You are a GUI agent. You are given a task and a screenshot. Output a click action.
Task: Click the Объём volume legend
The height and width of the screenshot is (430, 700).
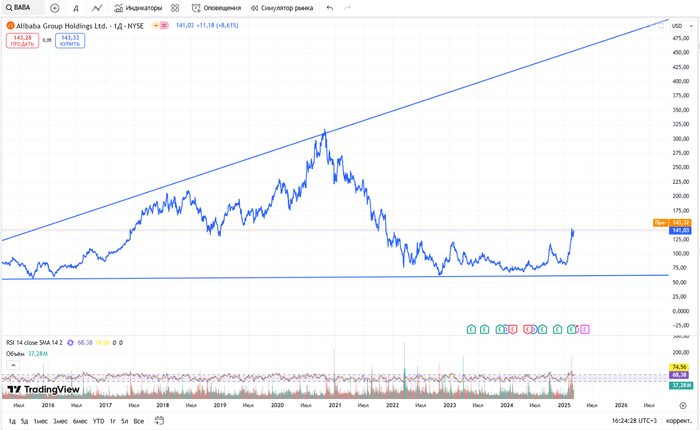coord(15,354)
